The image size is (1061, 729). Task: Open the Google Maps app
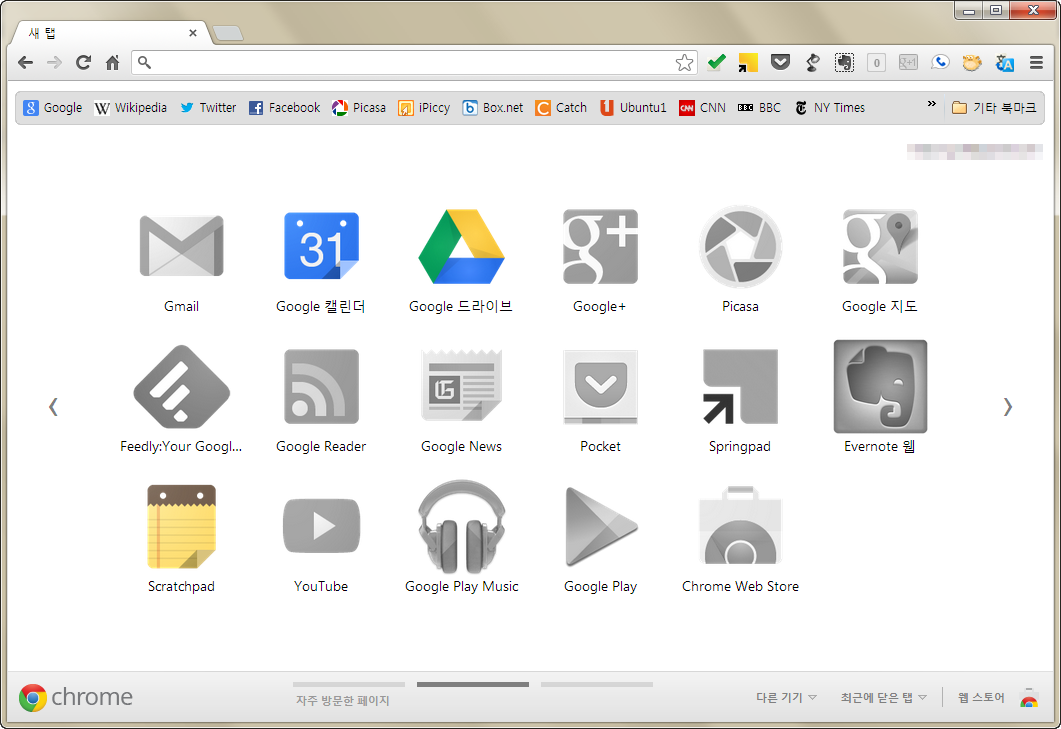tap(880, 246)
